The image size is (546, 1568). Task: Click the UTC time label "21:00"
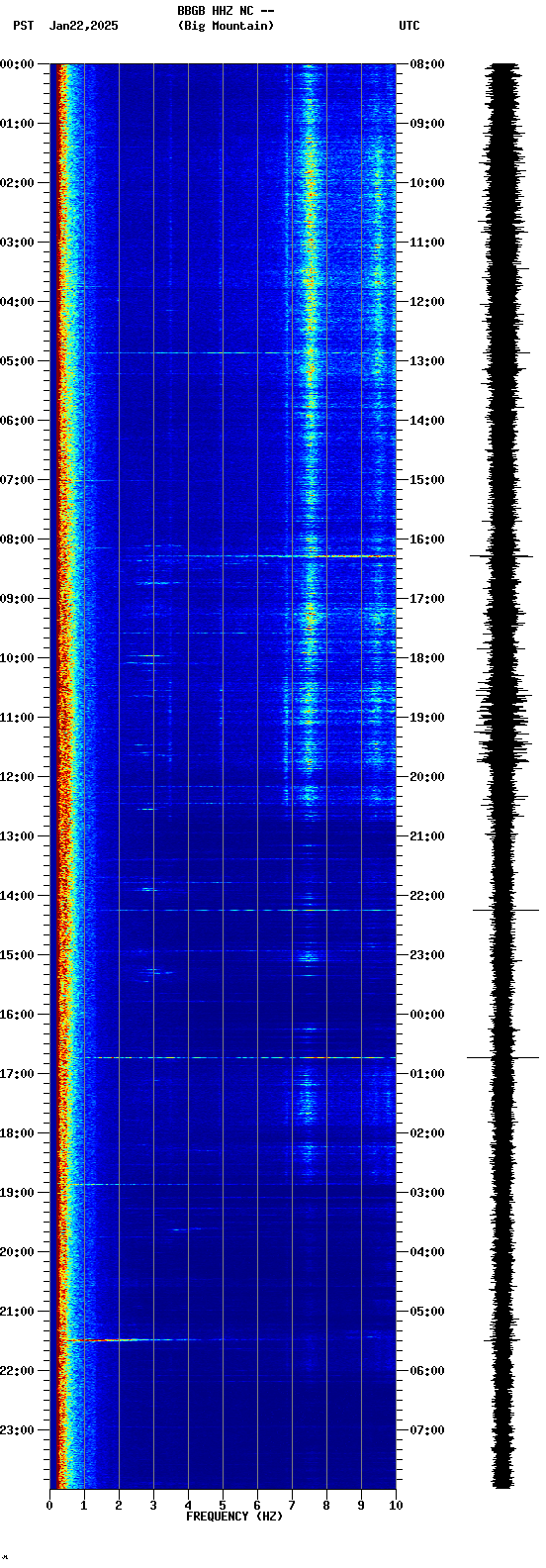pyautogui.click(x=427, y=836)
